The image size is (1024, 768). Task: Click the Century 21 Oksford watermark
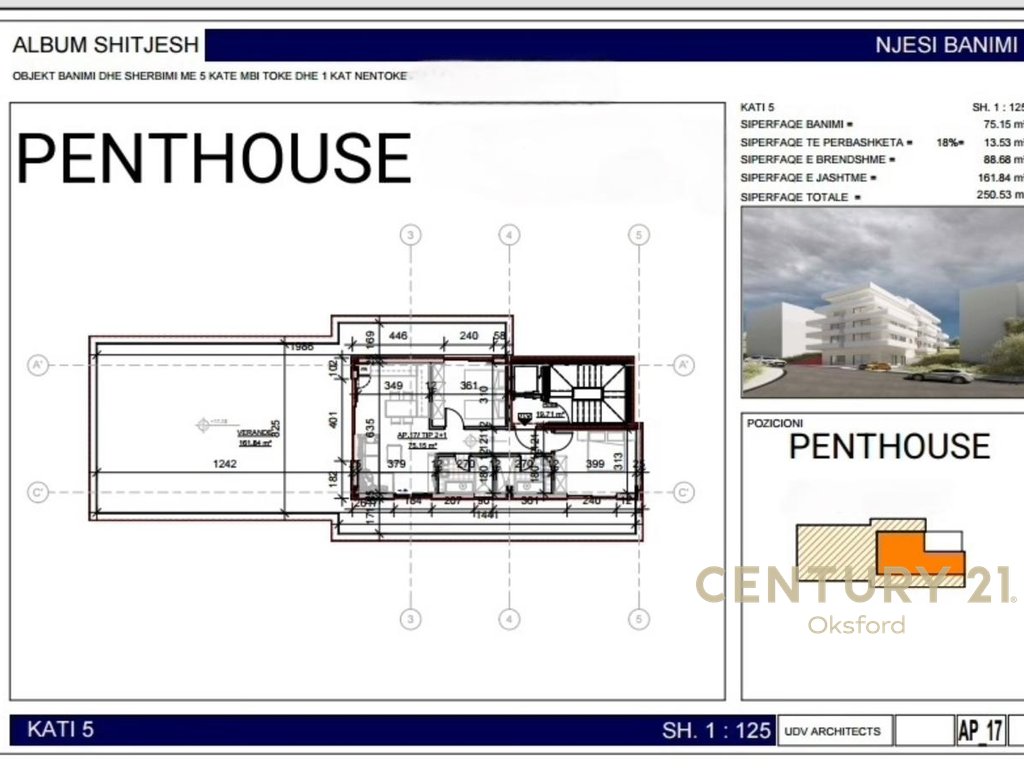pyautogui.click(x=856, y=600)
